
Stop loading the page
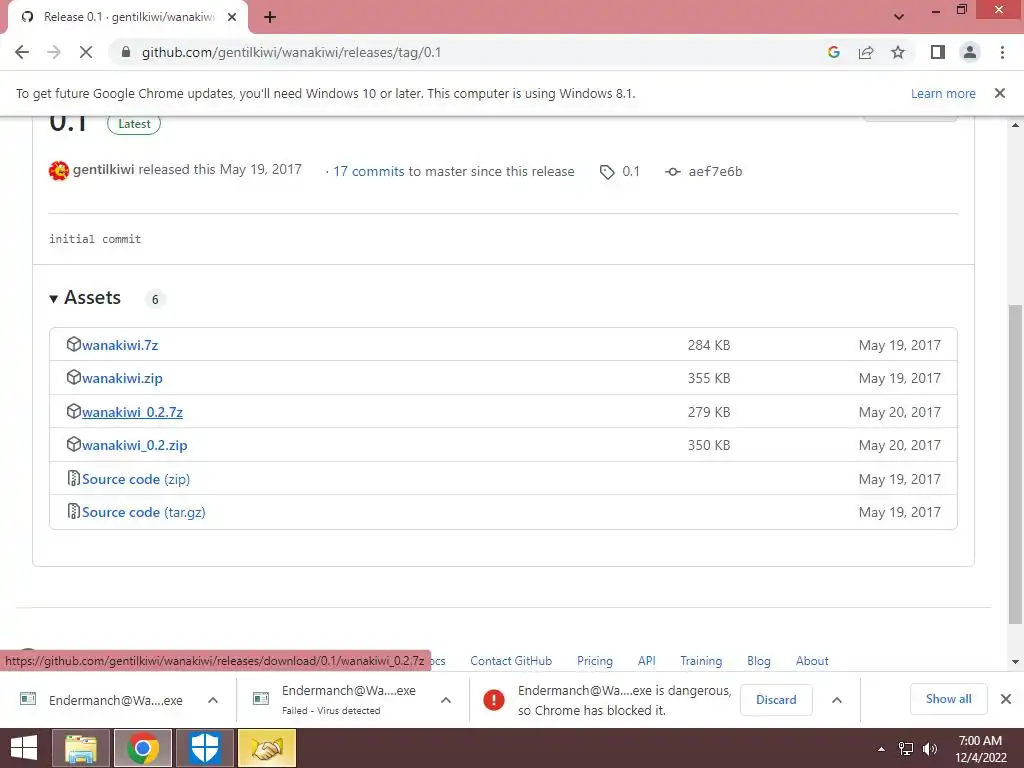click(x=86, y=52)
